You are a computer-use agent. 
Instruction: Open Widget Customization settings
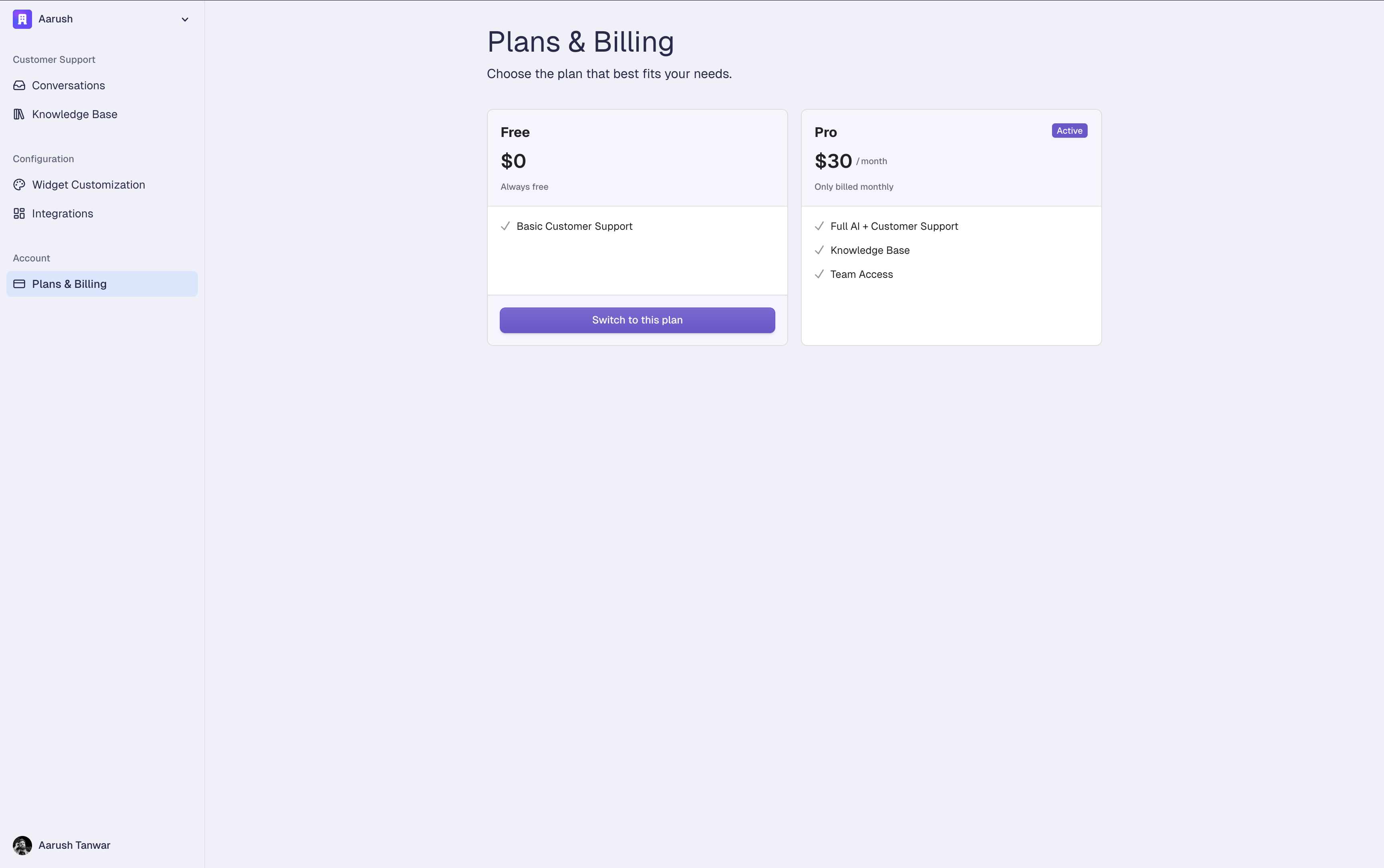(89, 185)
